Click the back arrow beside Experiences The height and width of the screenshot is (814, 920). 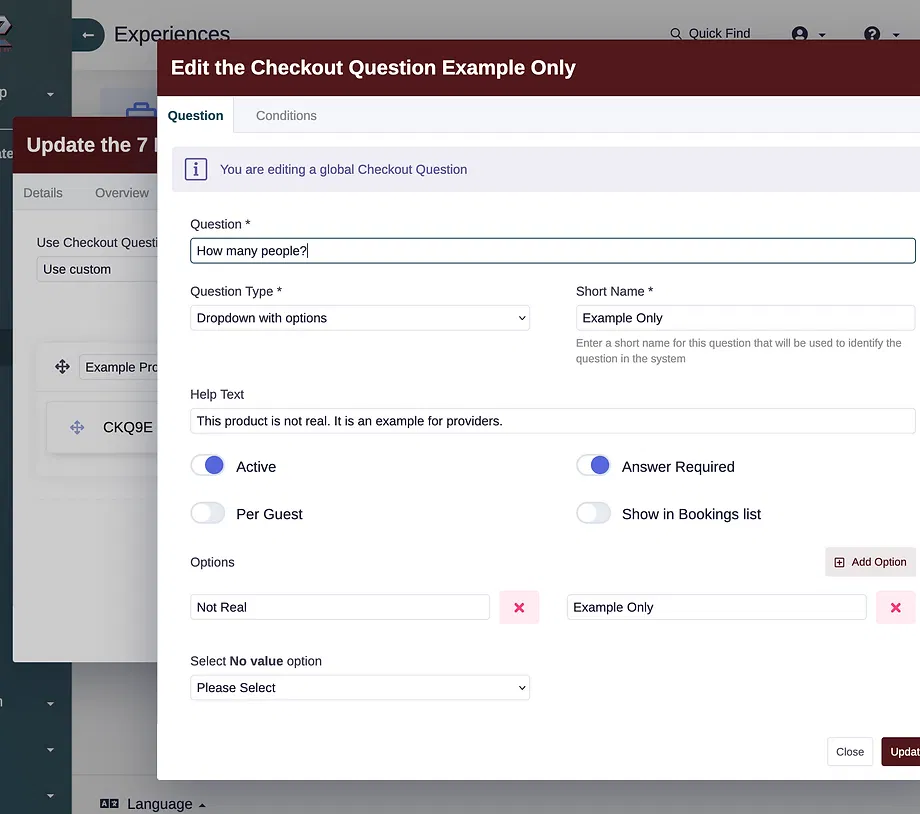click(x=88, y=35)
